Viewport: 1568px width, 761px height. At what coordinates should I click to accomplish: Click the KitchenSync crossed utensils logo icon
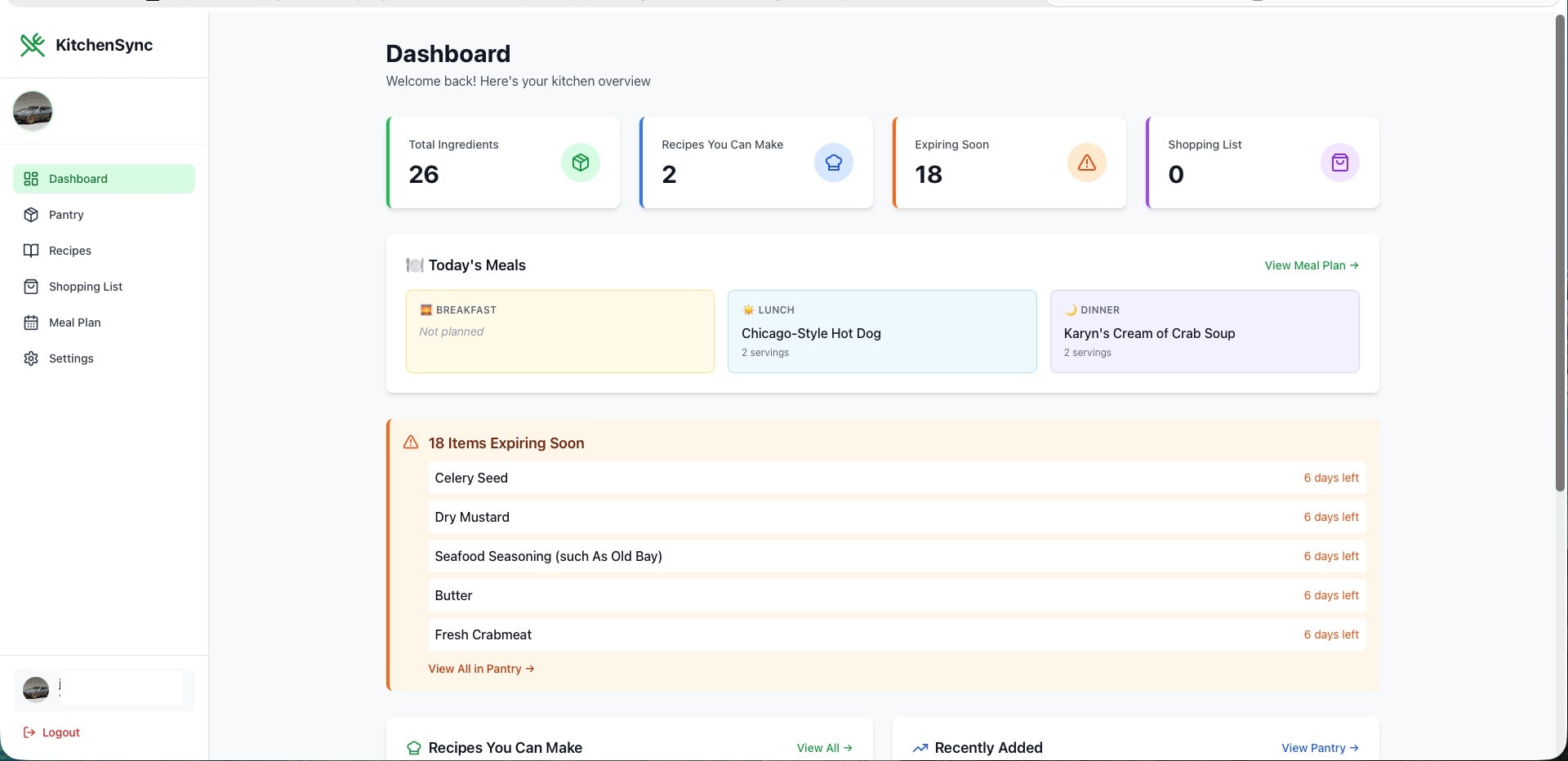33,45
